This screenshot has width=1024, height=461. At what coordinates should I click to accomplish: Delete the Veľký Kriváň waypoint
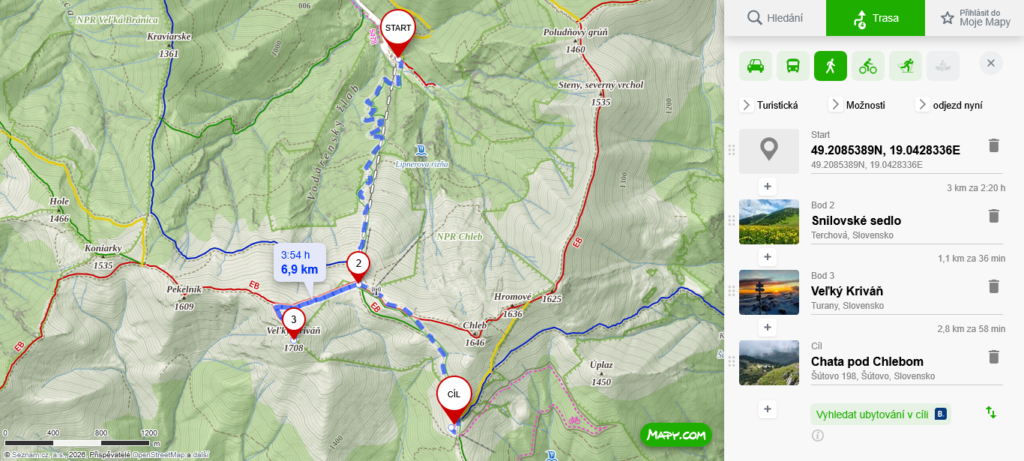point(993,286)
